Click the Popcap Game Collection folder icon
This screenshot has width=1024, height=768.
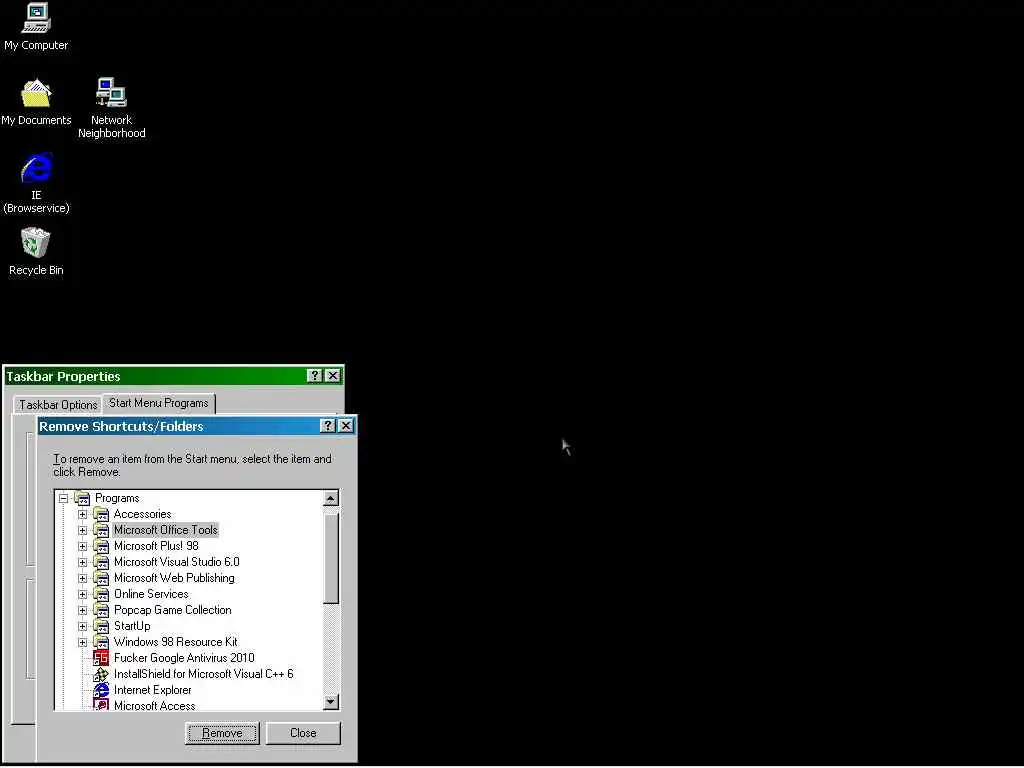pyautogui.click(x=101, y=611)
